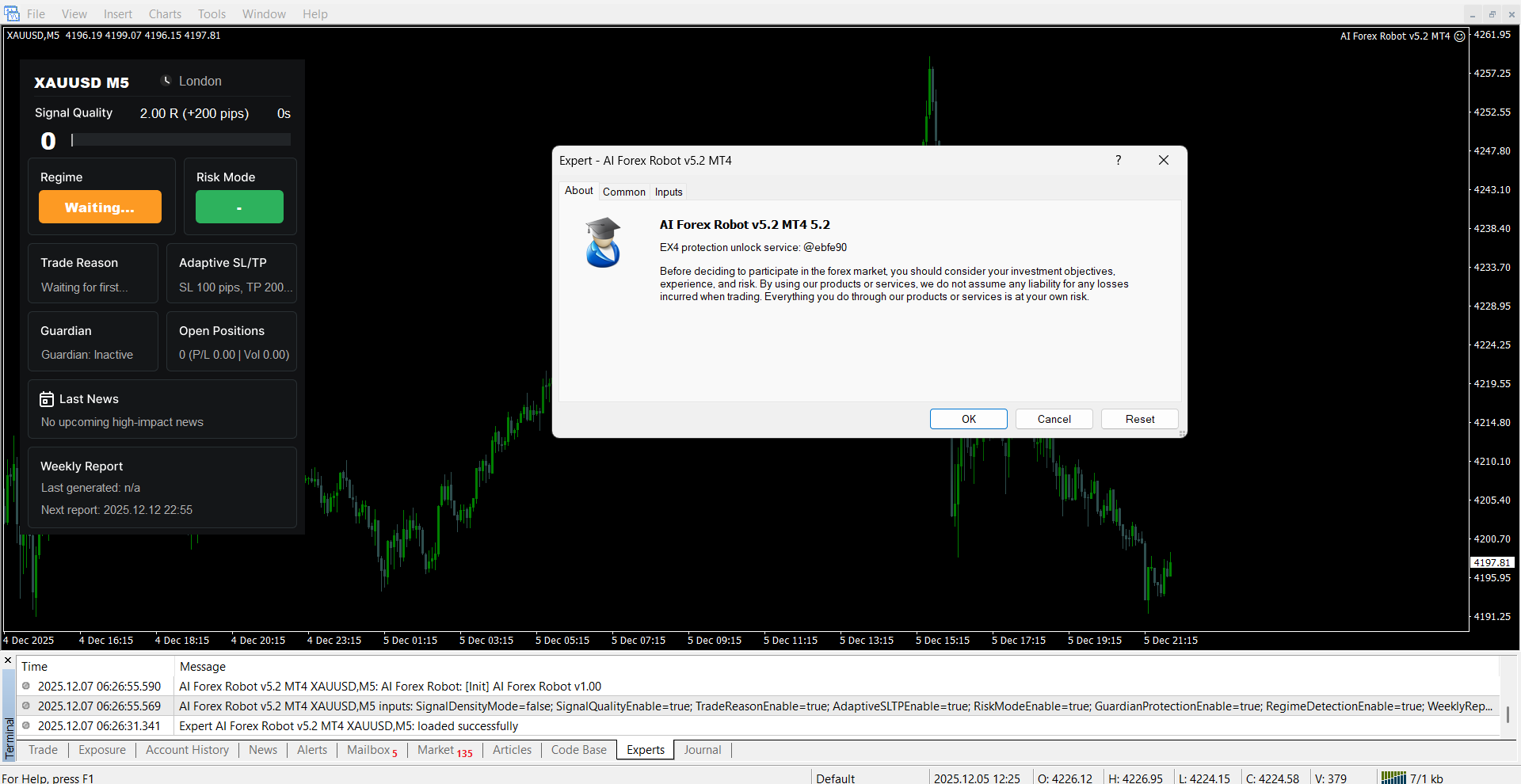
Task: Open the Code Base tab in Terminal
Action: (579, 750)
